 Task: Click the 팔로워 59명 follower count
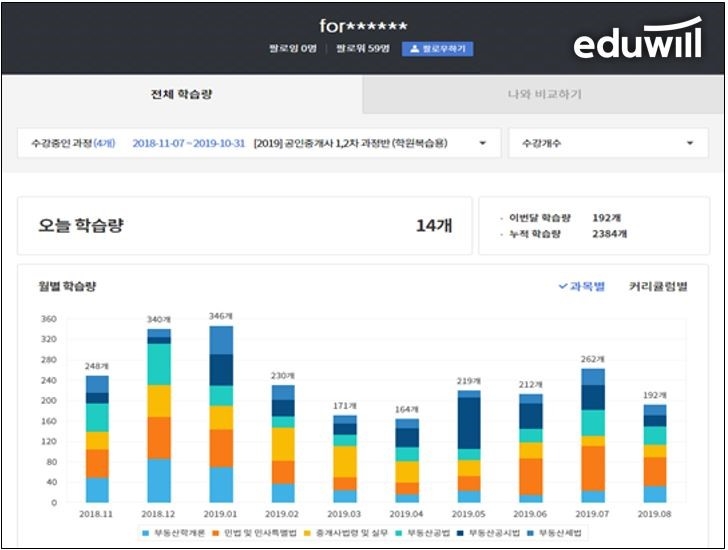(365, 49)
